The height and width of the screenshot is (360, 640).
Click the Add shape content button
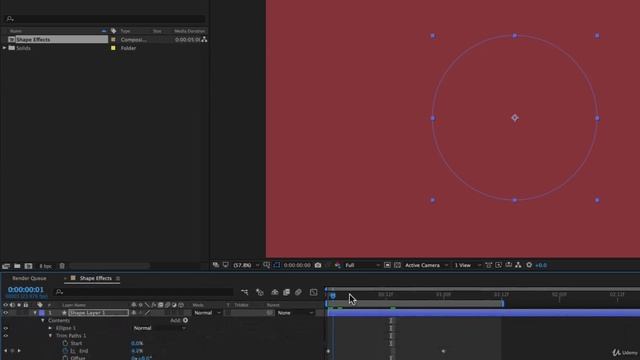click(x=185, y=320)
